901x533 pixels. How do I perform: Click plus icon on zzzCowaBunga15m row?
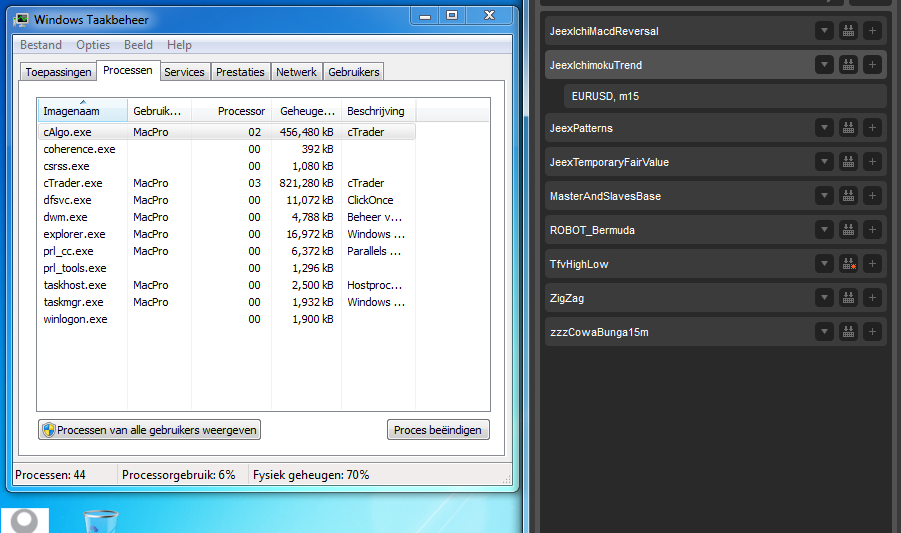[872, 331]
